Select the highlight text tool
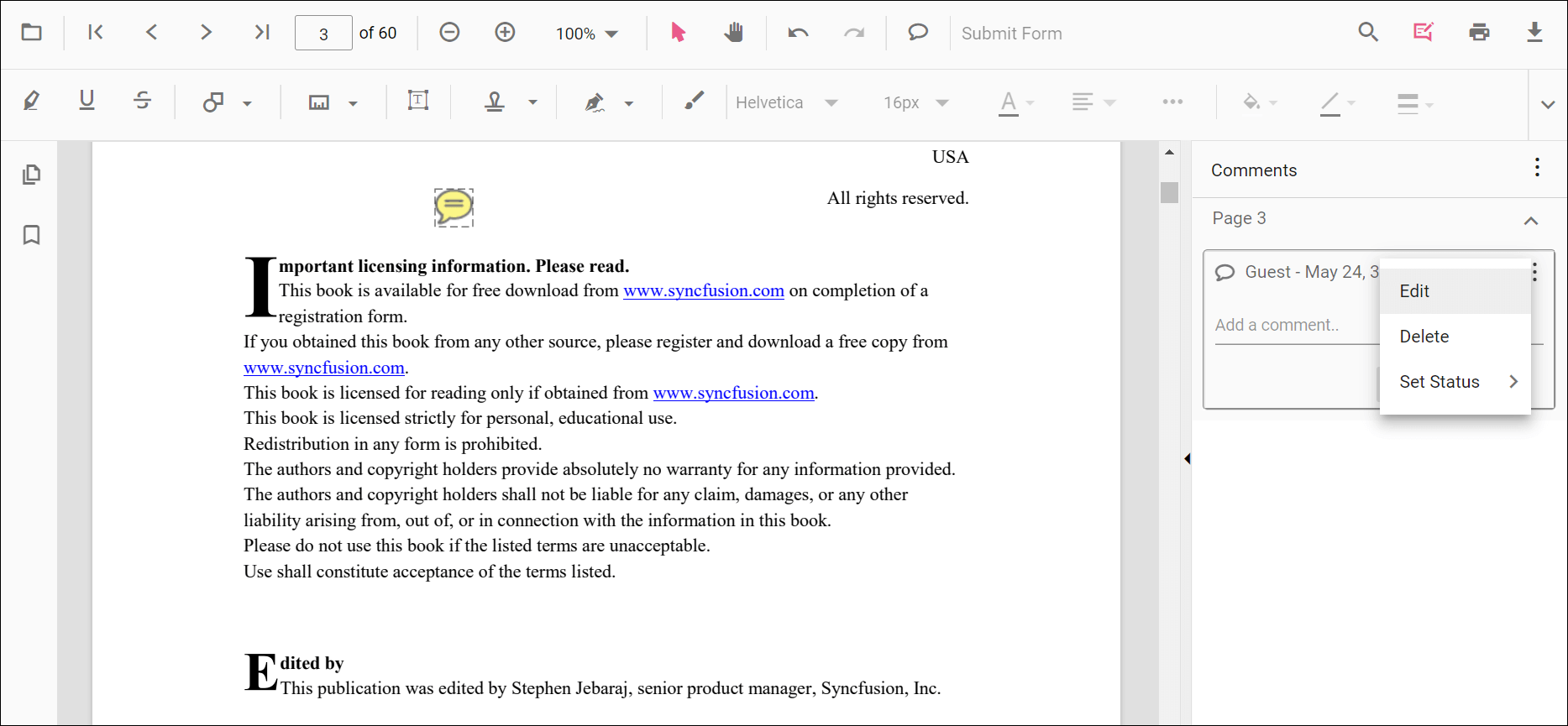The width and height of the screenshot is (1568, 726). point(31,102)
